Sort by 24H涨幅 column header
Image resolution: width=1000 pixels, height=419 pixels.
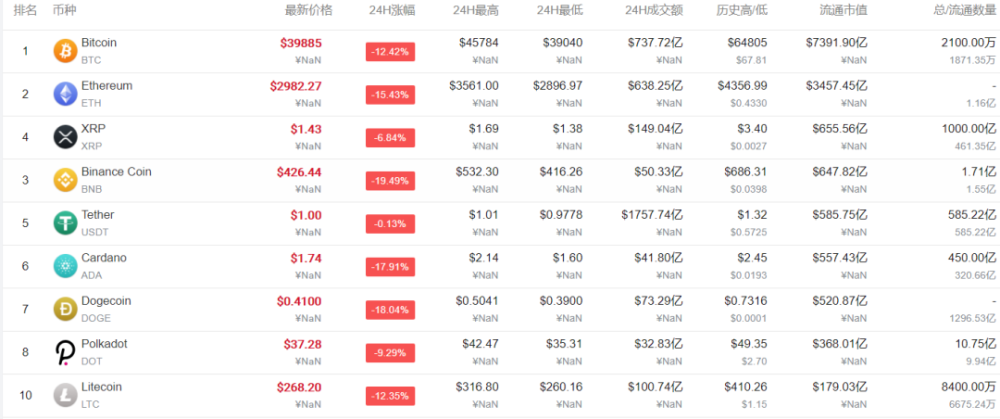click(x=392, y=10)
